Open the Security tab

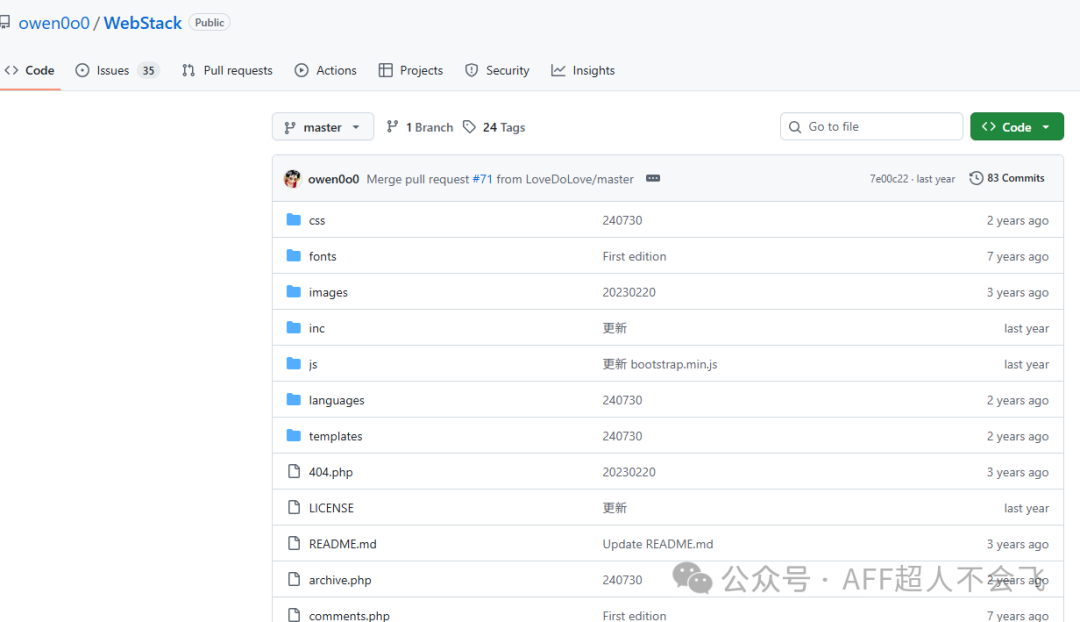click(x=497, y=70)
